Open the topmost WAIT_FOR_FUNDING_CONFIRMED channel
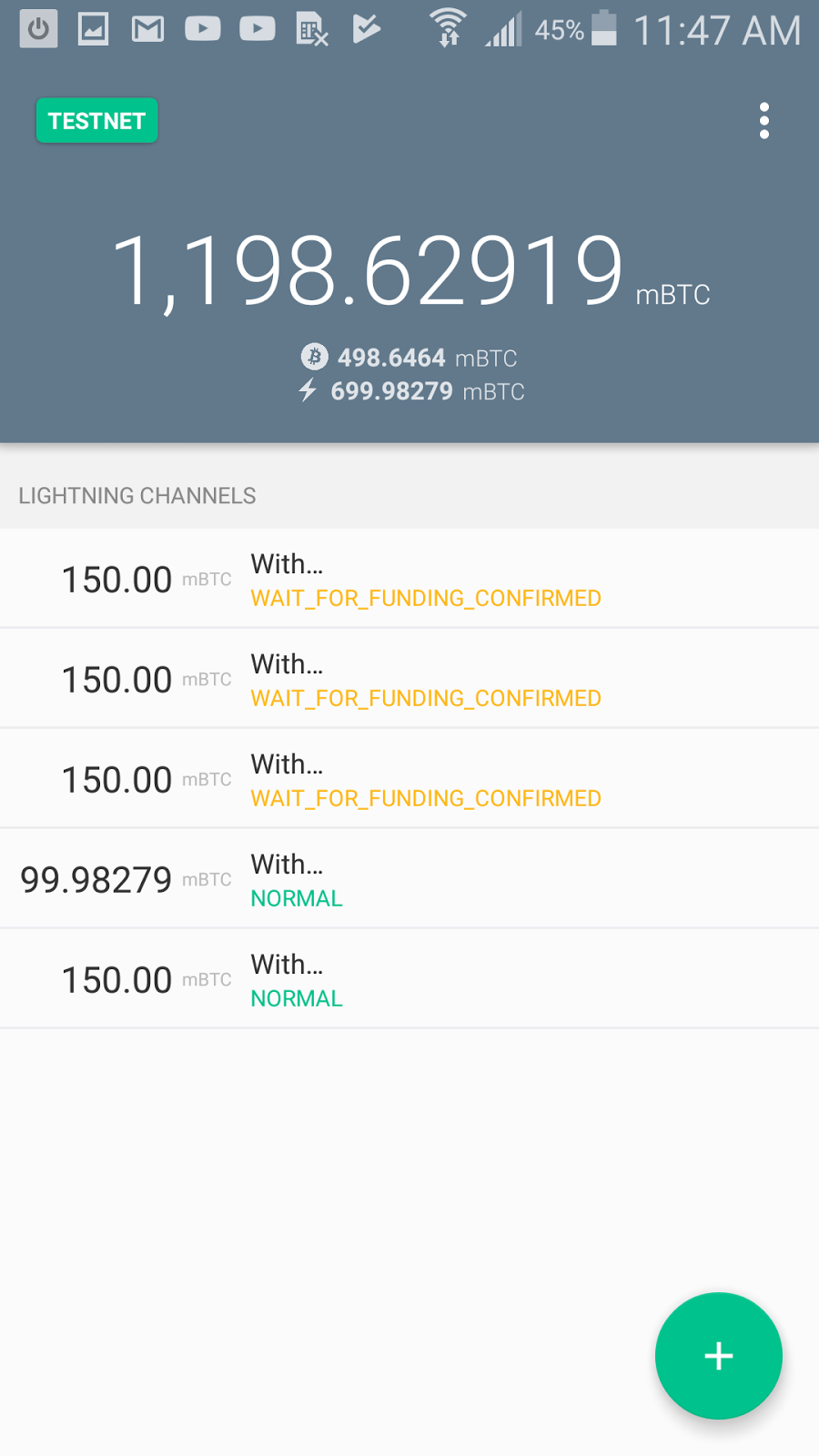819x1456 pixels. click(x=409, y=579)
